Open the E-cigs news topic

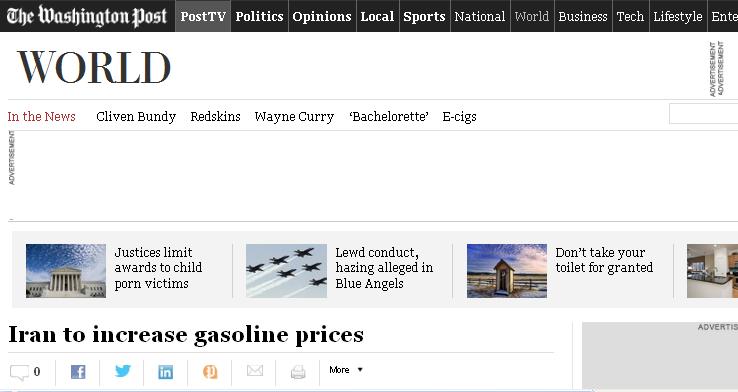(x=459, y=116)
